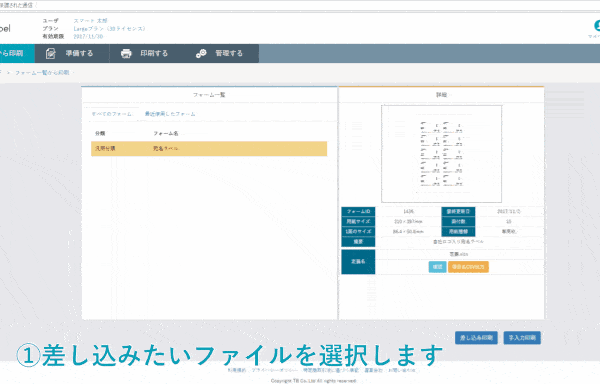This screenshot has width=600, height=384.
Task: Click the 2017/11/30 expiry date link
Action: click(x=88, y=37)
